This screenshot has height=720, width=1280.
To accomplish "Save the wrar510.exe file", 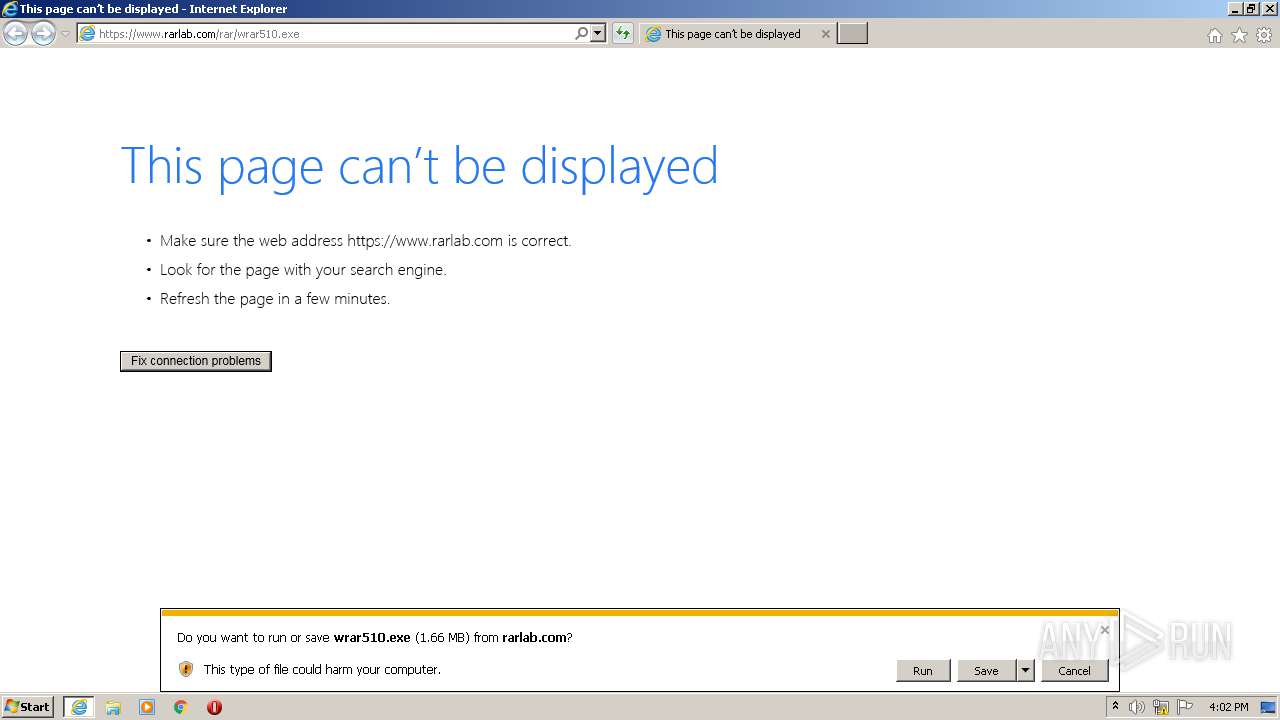I will [x=986, y=671].
